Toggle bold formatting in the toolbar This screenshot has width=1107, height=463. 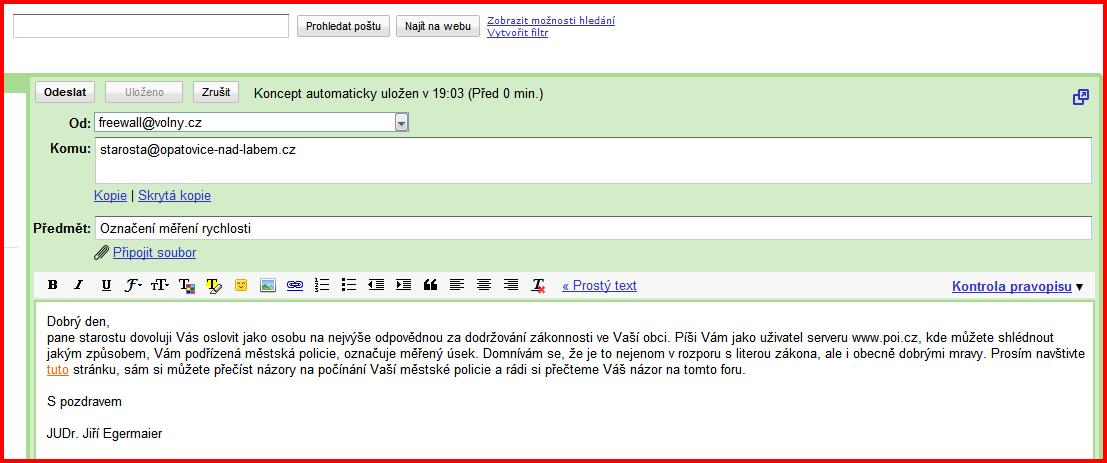click(x=53, y=286)
